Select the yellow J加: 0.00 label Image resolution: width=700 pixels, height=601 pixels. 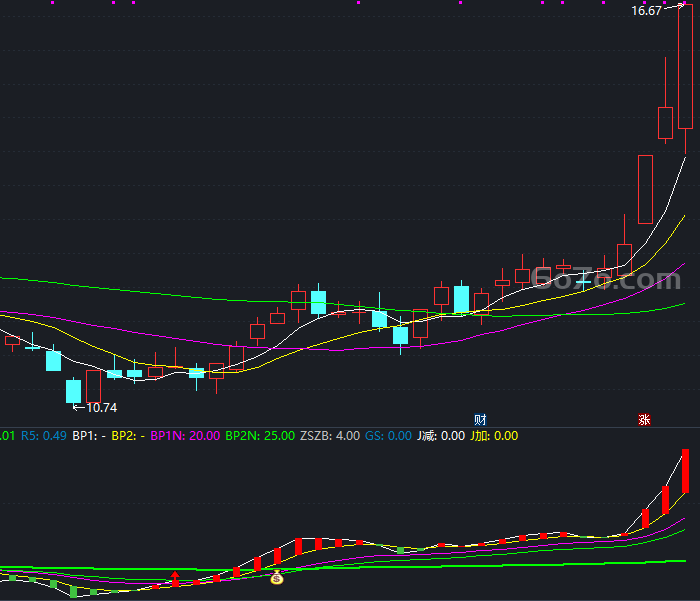[x=494, y=436]
